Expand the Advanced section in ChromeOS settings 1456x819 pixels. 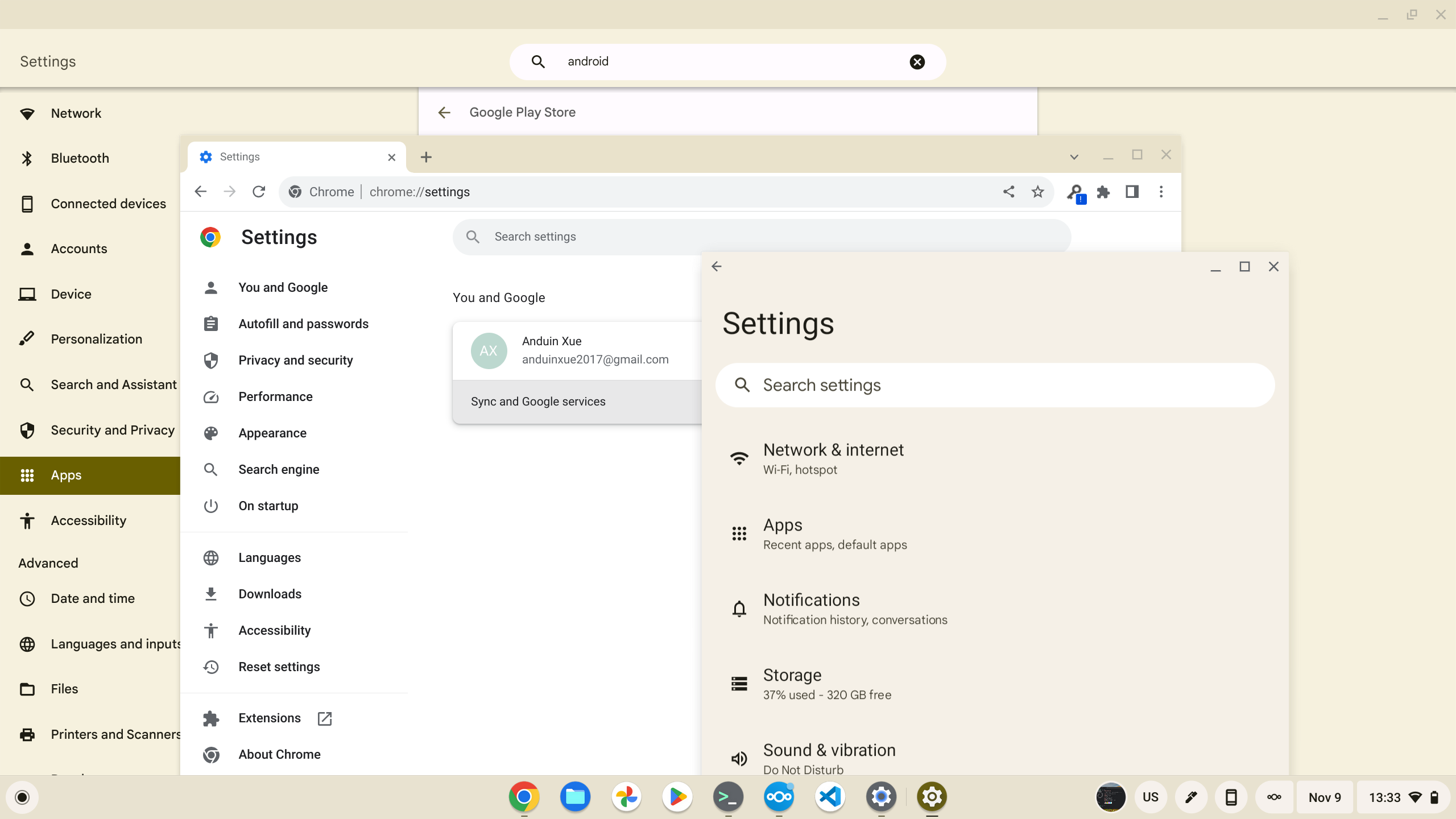click(x=48, y=562)
